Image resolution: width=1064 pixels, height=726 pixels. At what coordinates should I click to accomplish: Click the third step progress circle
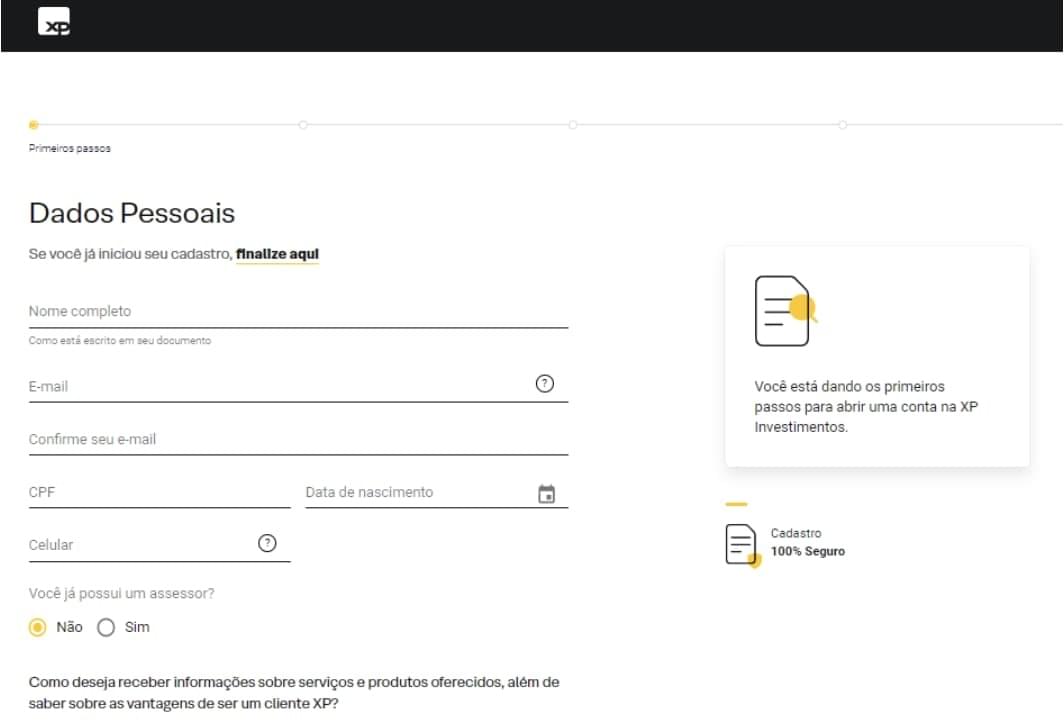(x=573, y=125)
